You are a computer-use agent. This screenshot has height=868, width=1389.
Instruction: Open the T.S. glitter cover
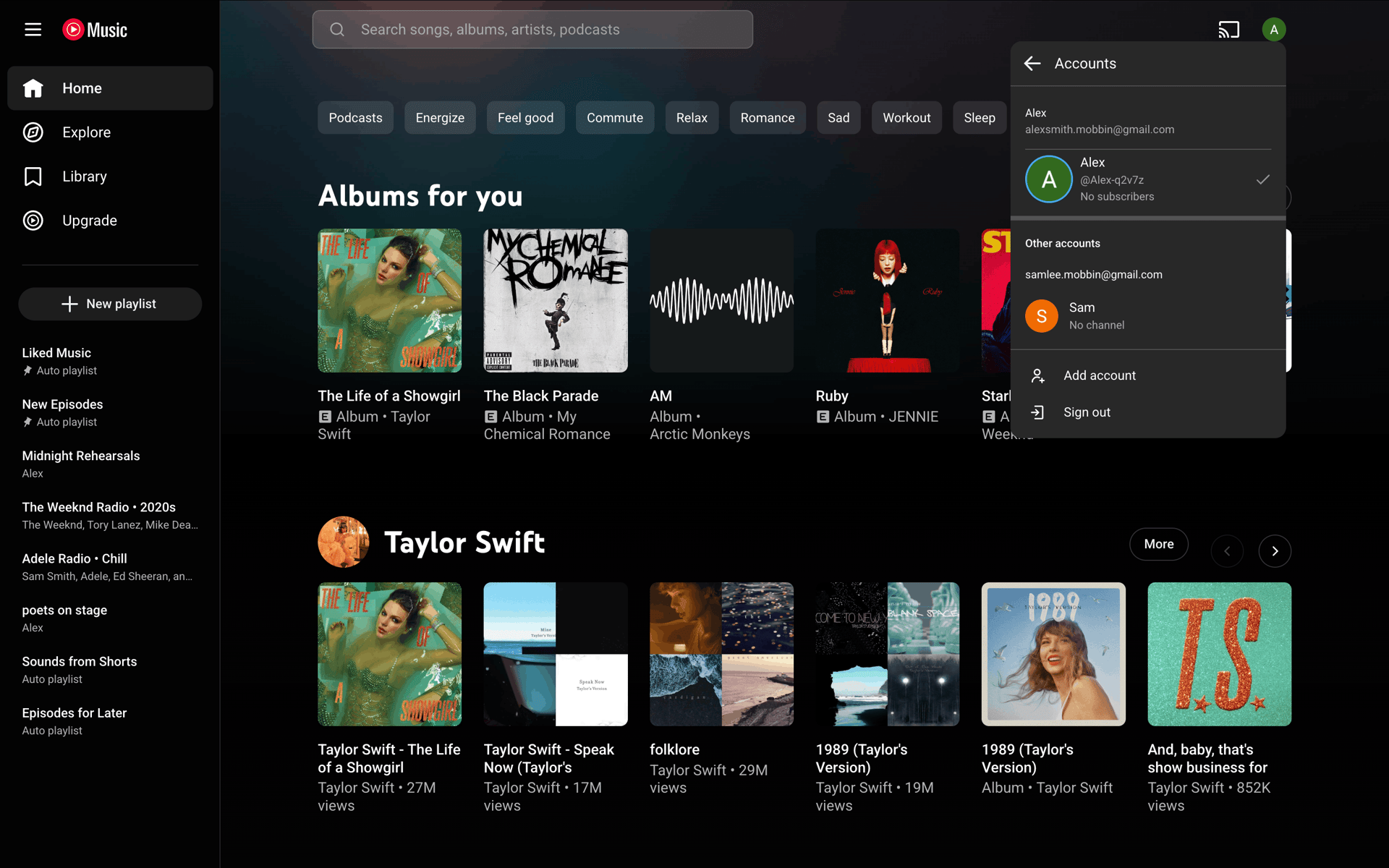click(x=1219, y=654)
